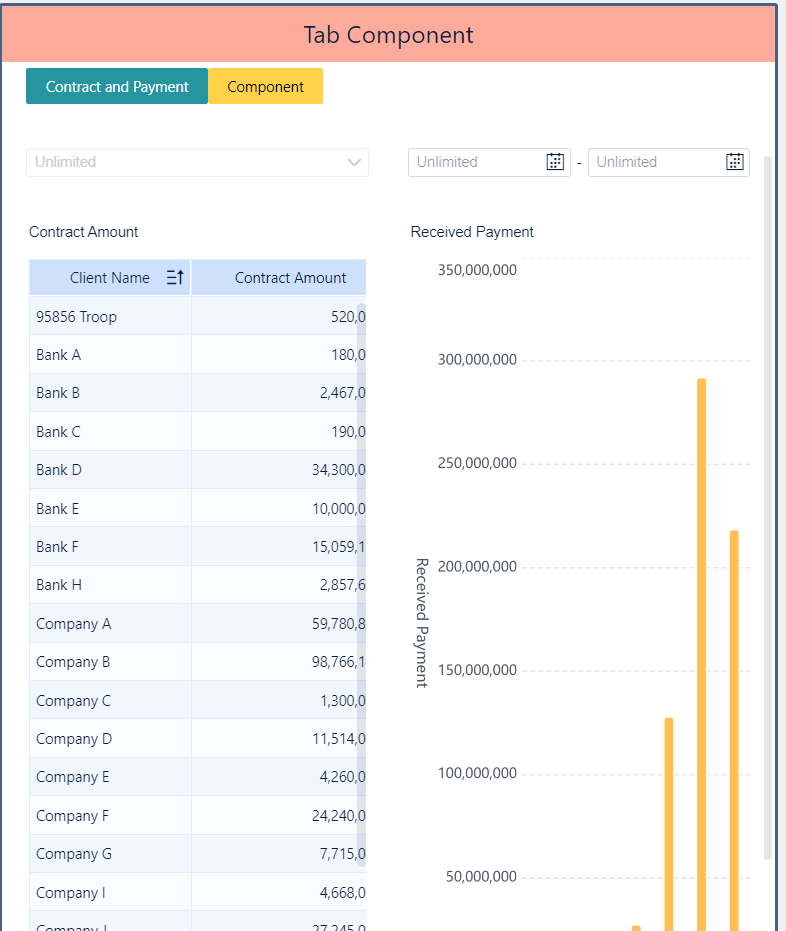Viewport: 786px width, 931px height.
Task: Select the Contract and Payment tab
Action: click(x=116, y=86)
